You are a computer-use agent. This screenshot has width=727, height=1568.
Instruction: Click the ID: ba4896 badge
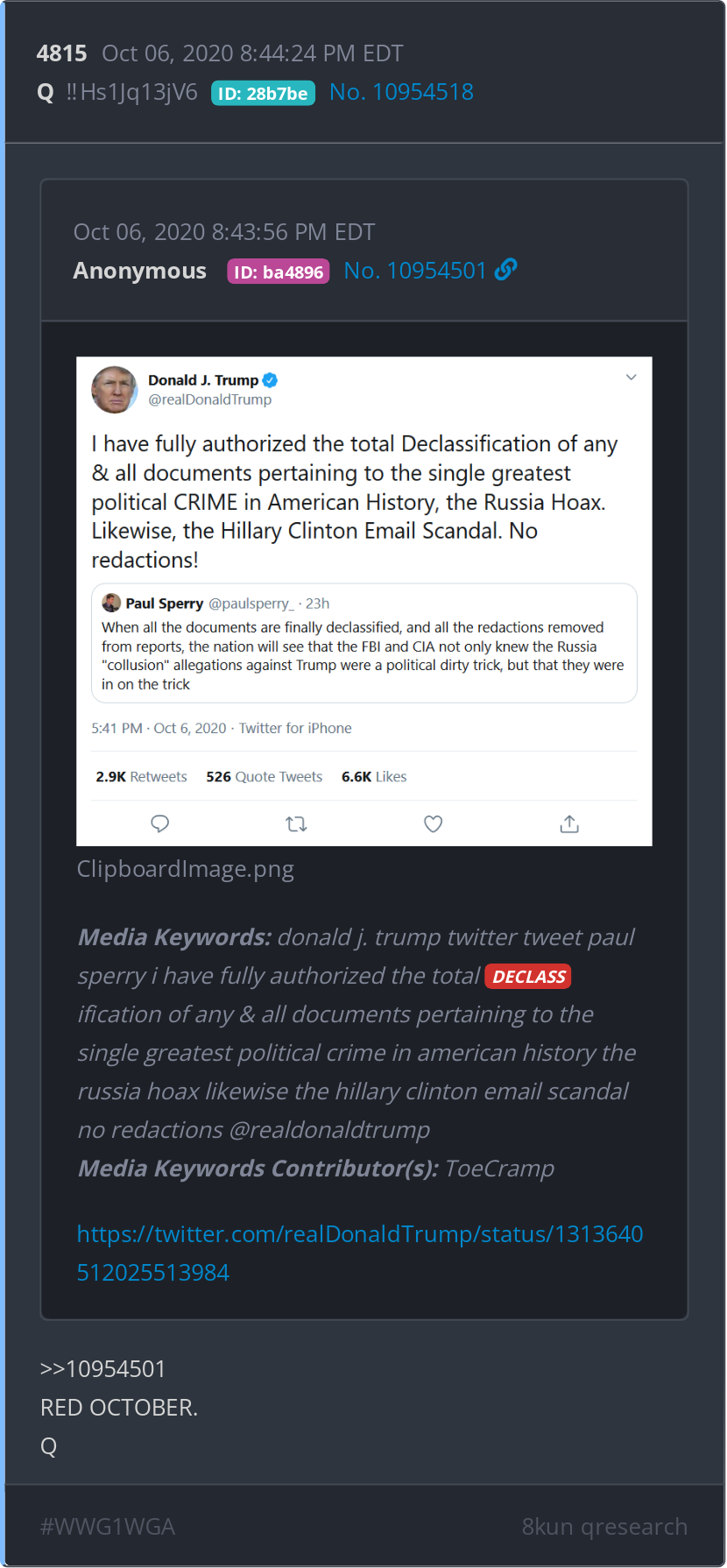pyautogui.click(x=279, y=272)
